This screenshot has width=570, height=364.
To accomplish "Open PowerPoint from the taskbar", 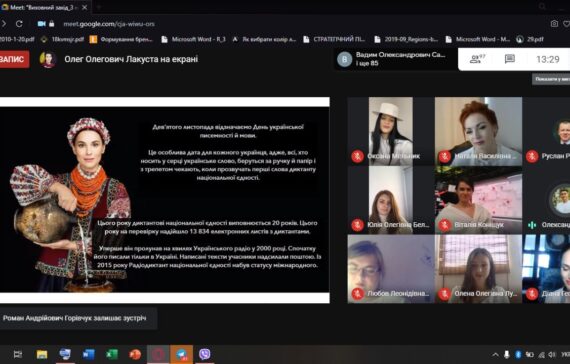I will click(x=135, y=354).
